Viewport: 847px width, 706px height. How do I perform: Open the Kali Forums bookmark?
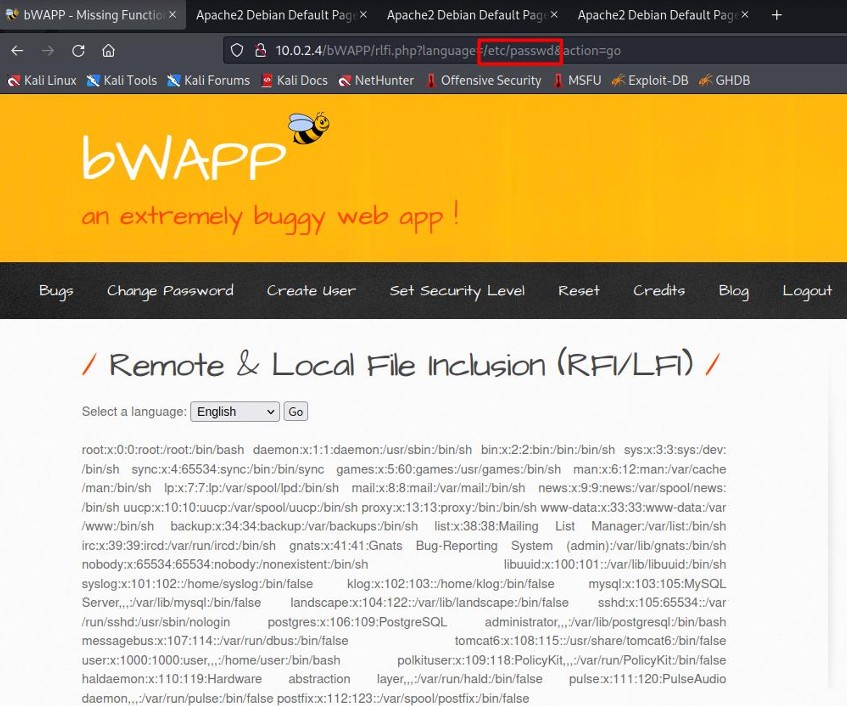[209, 80]
